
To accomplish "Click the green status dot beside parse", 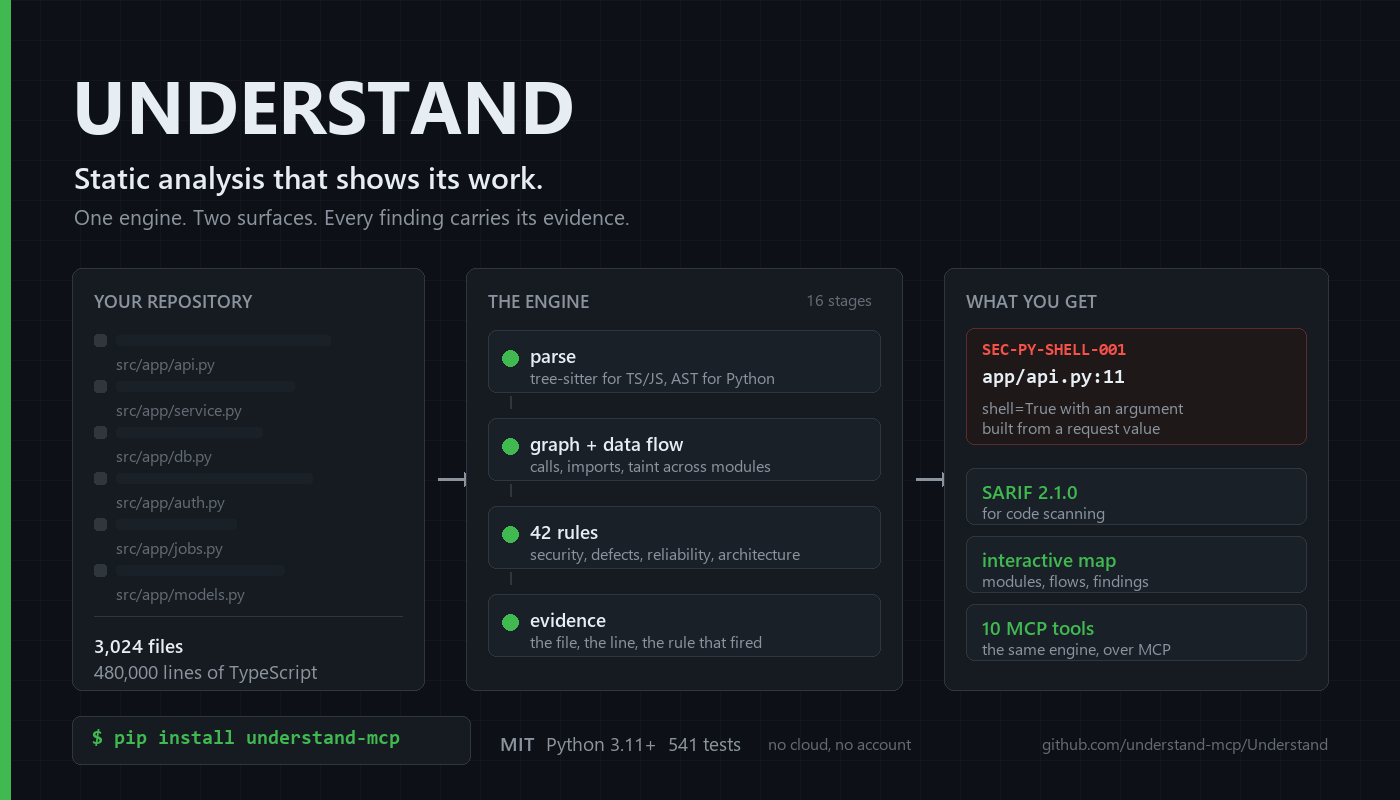I will click(x=510, y=358).
